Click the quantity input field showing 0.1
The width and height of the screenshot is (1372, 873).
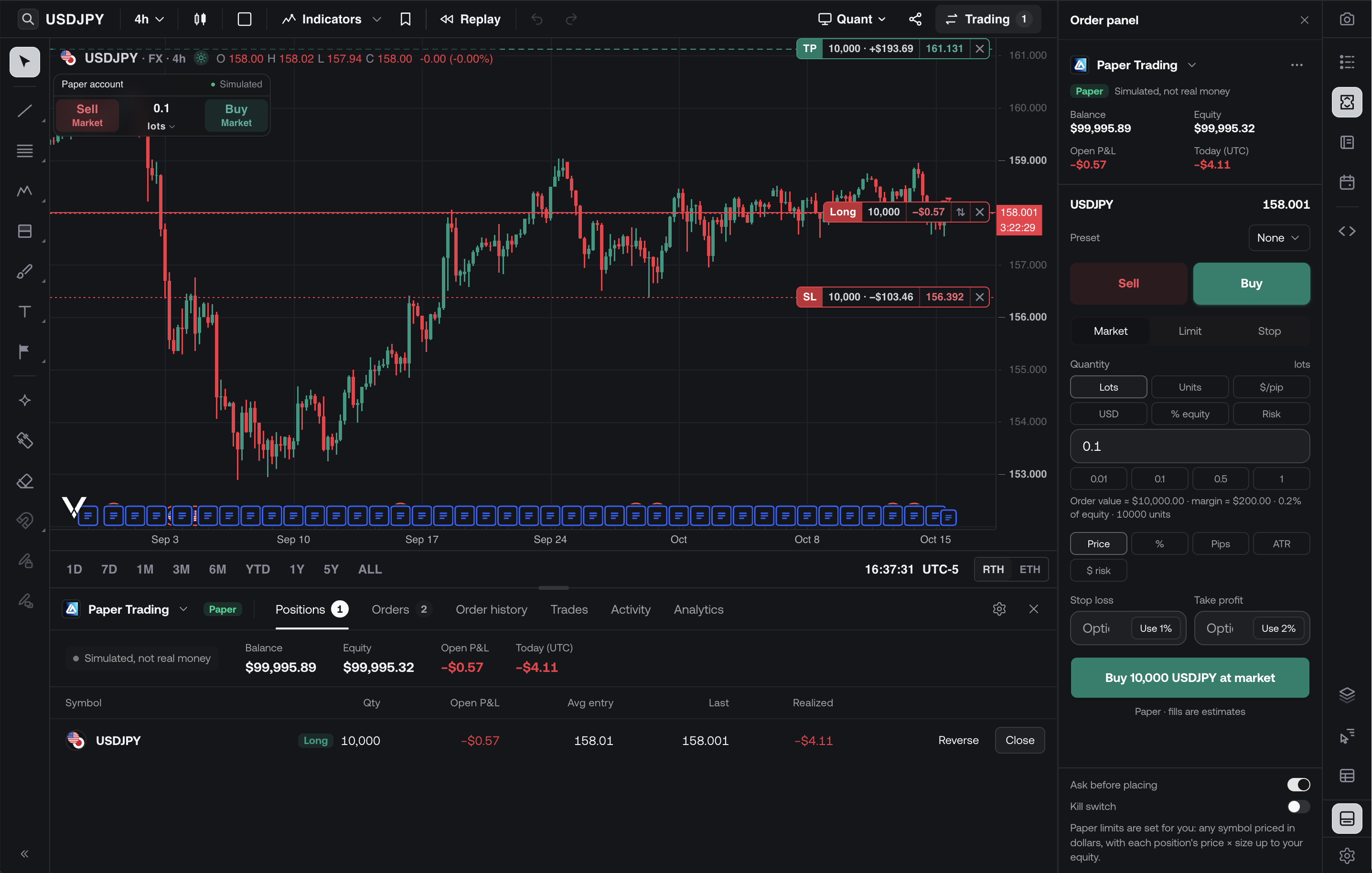click(1190, 446)
